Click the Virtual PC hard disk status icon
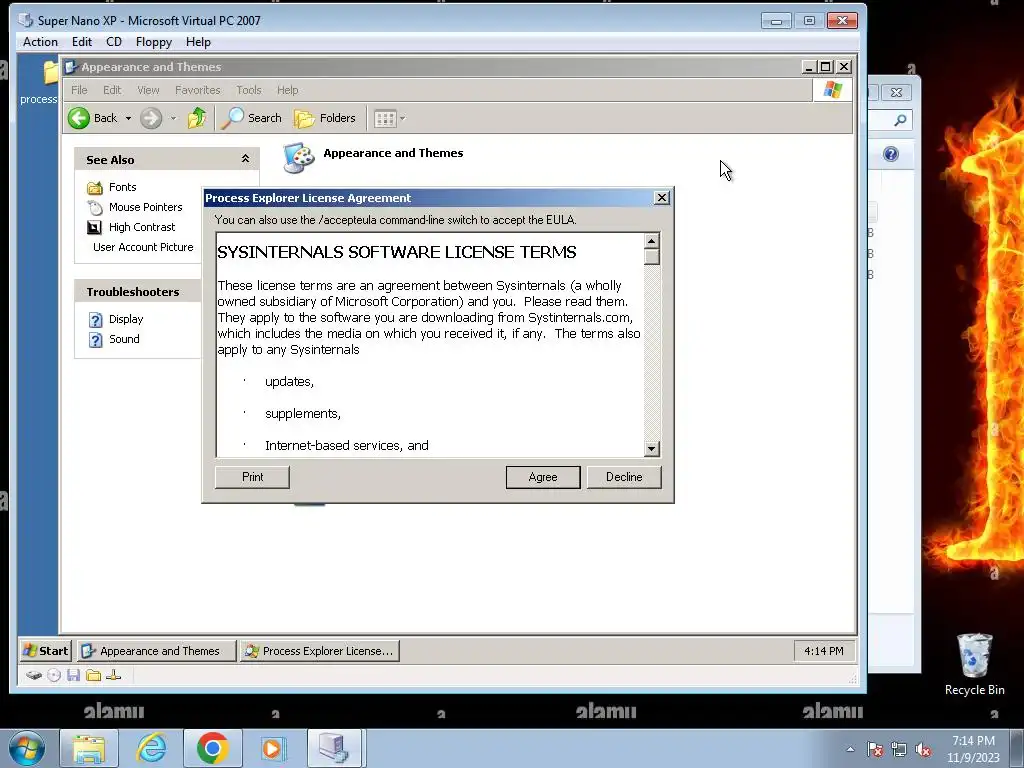This screenshot has height=768, width=1024. point(34,675)
